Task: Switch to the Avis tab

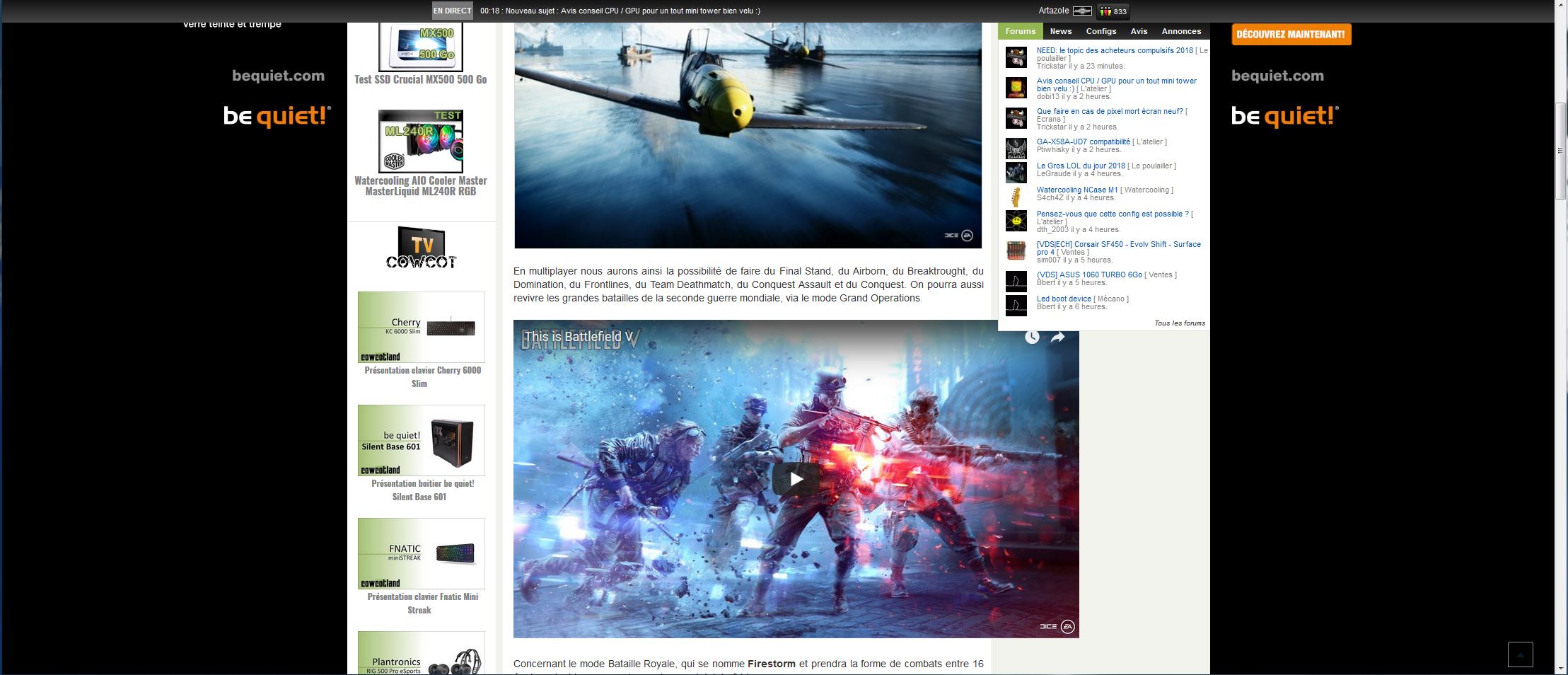Action: click(x=1139, y=31)
